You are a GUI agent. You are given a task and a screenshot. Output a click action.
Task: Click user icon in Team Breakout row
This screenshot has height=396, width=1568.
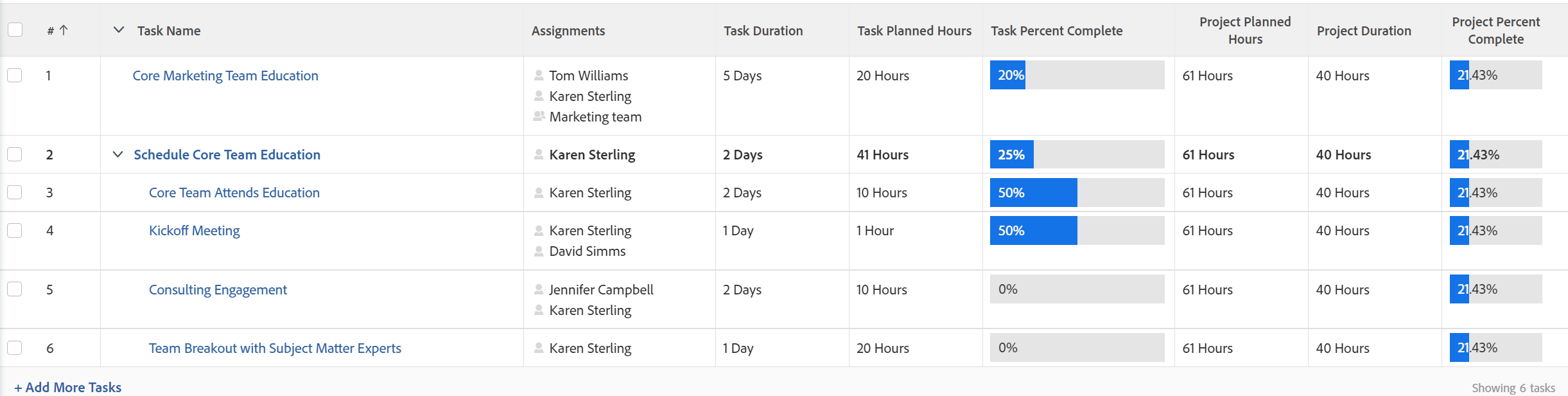(539, 348)
